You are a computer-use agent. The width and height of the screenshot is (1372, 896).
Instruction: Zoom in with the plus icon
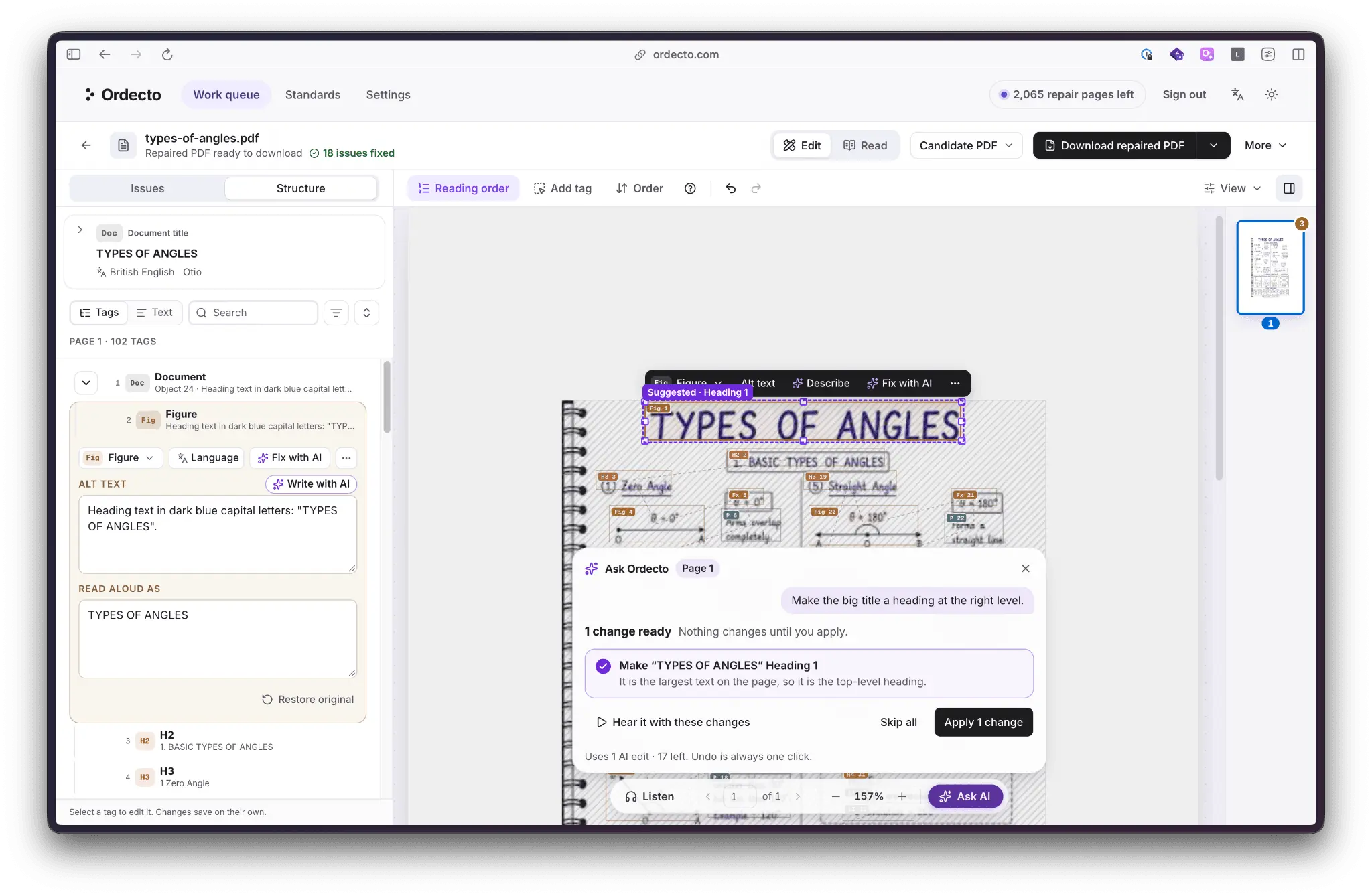(x=902, y=796)
